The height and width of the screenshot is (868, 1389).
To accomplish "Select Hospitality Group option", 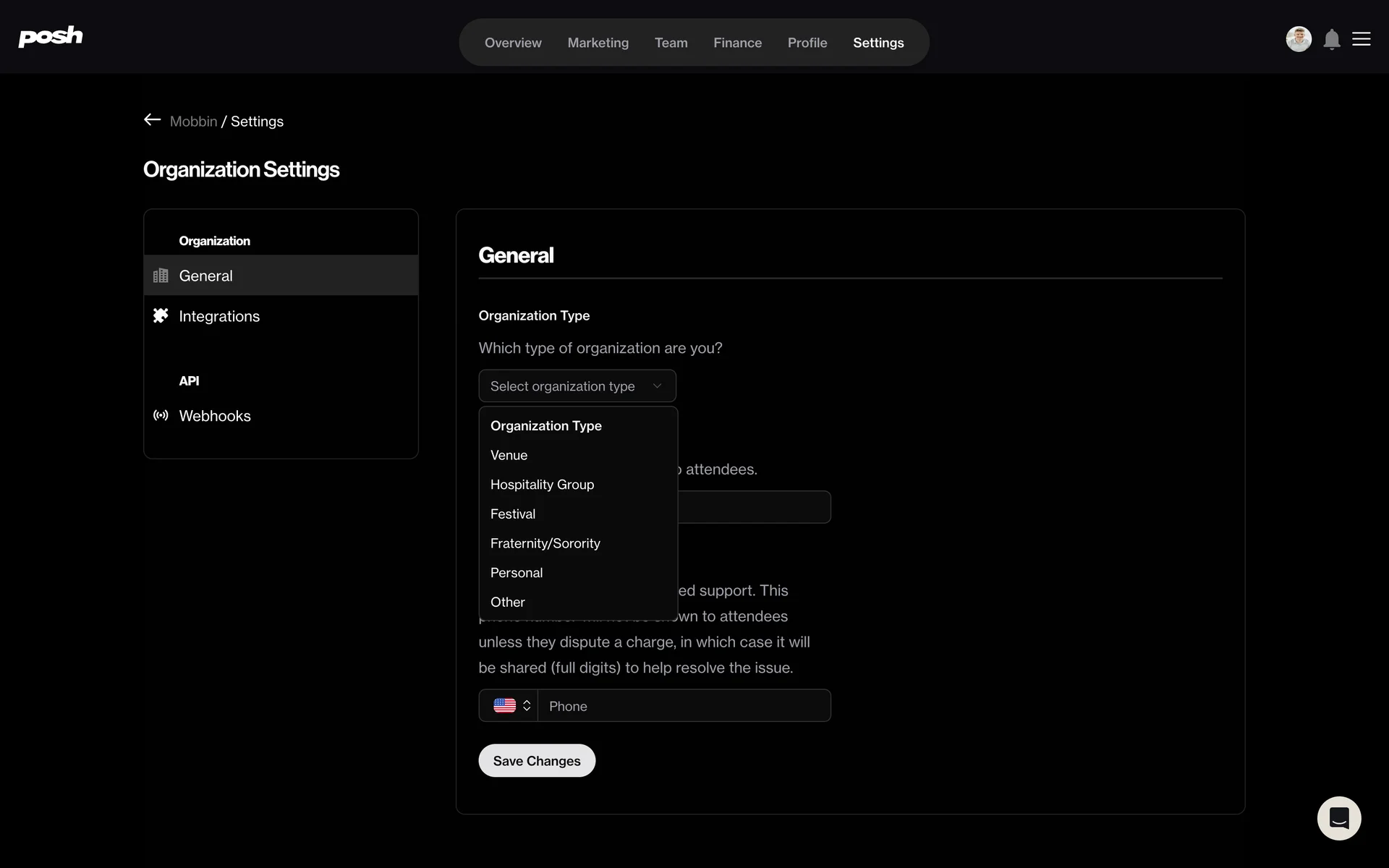I will click(x=542, y=485).
